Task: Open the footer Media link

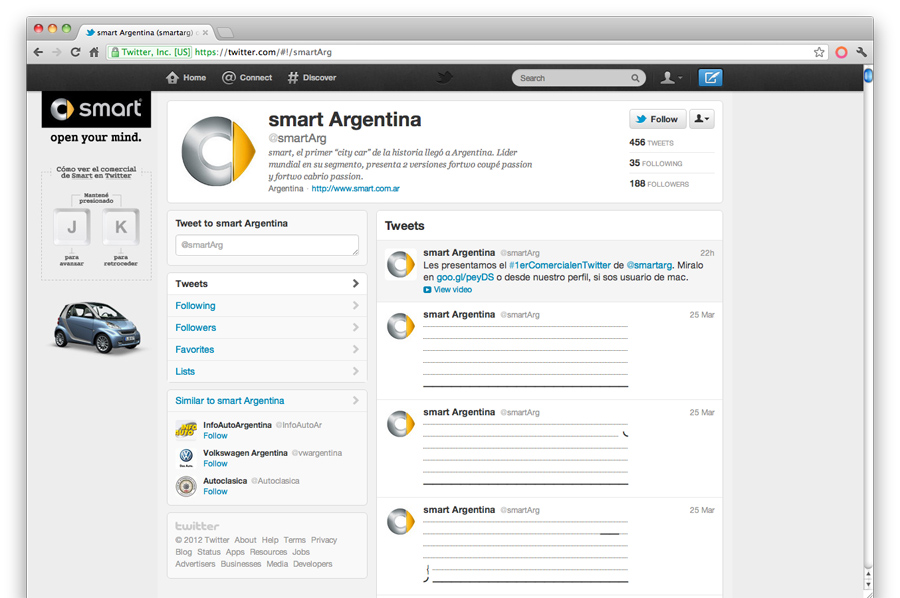Action: point(277,564)
